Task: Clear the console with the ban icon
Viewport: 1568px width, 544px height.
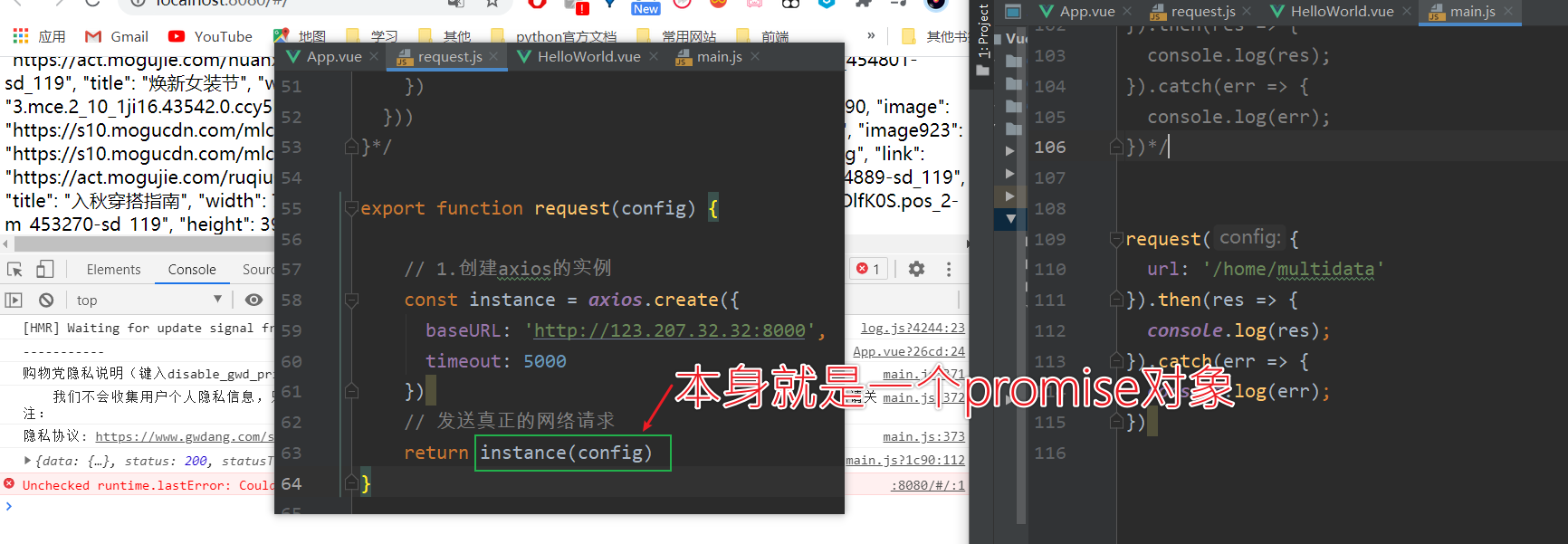Action: click(x=46, y=300)
